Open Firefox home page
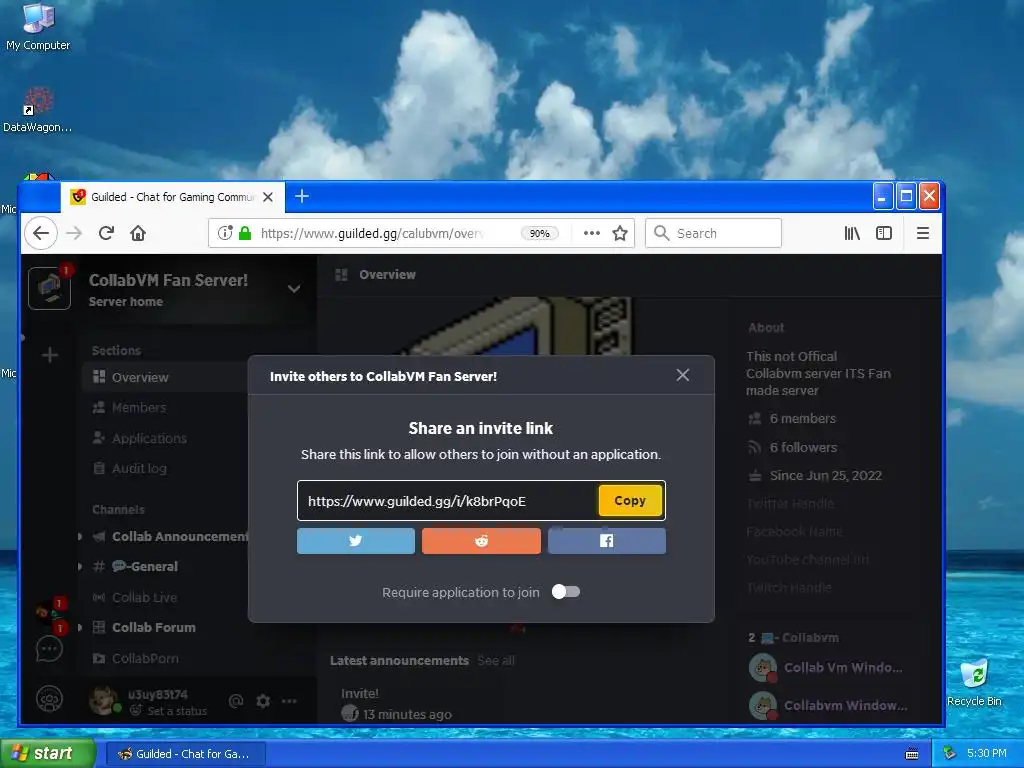The height and width of the screenshot is (768, 1024). pyautogui.click(x=138, y=233)
